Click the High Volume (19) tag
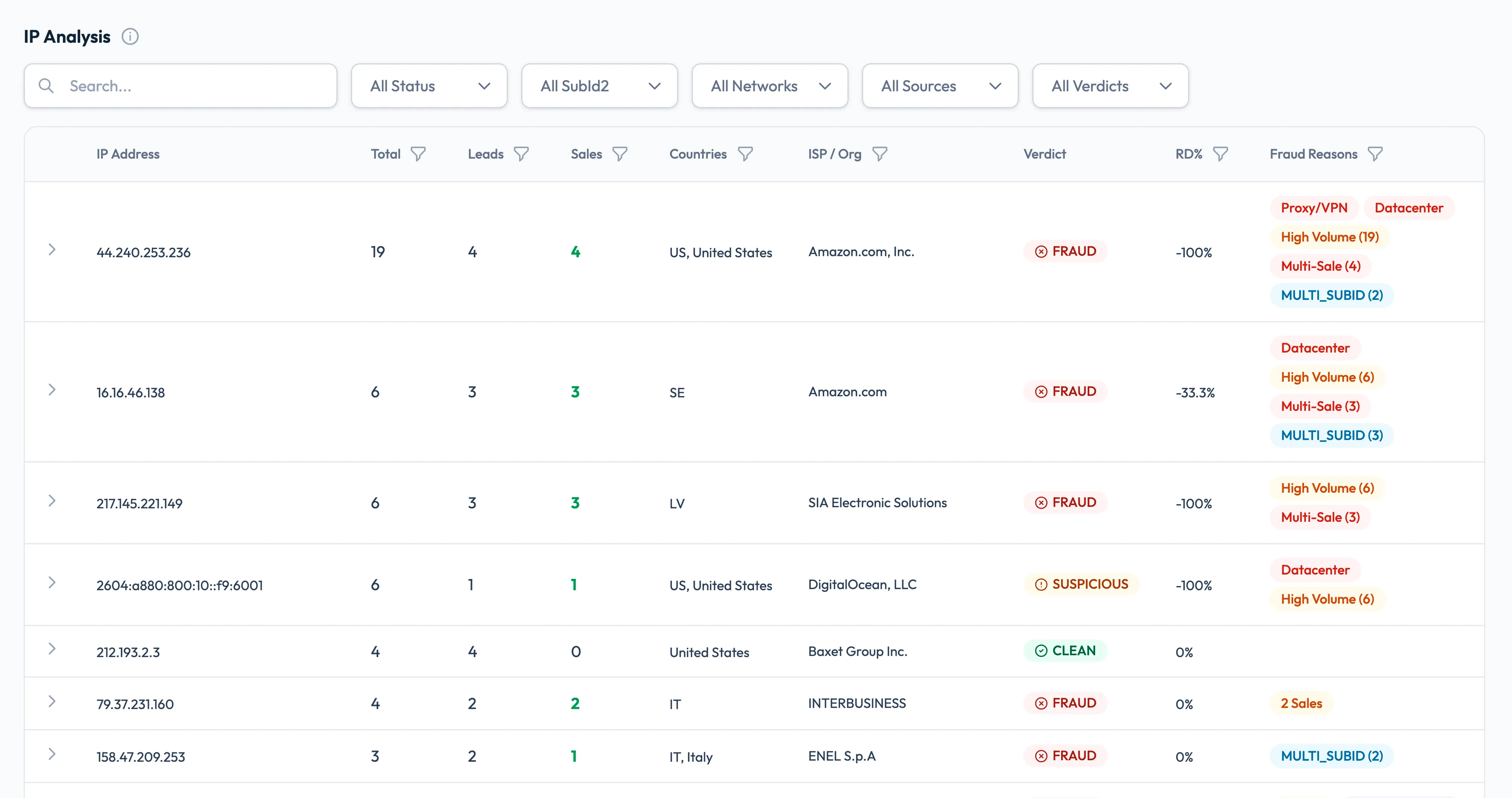Screen dimensions: 1512x798 (1329, 237)
